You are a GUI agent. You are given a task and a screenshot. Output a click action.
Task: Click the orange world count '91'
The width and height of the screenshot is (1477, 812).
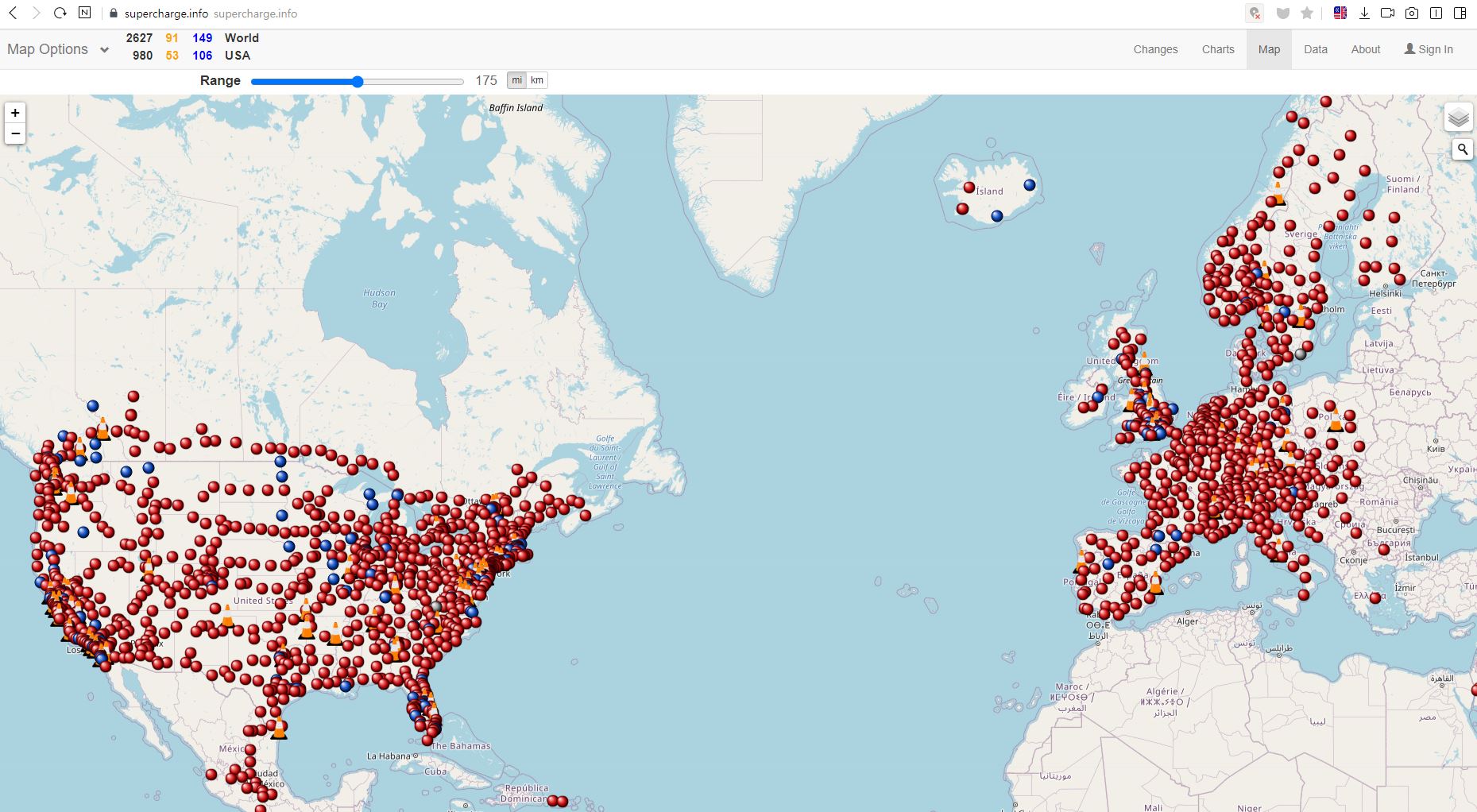[172, 38]
